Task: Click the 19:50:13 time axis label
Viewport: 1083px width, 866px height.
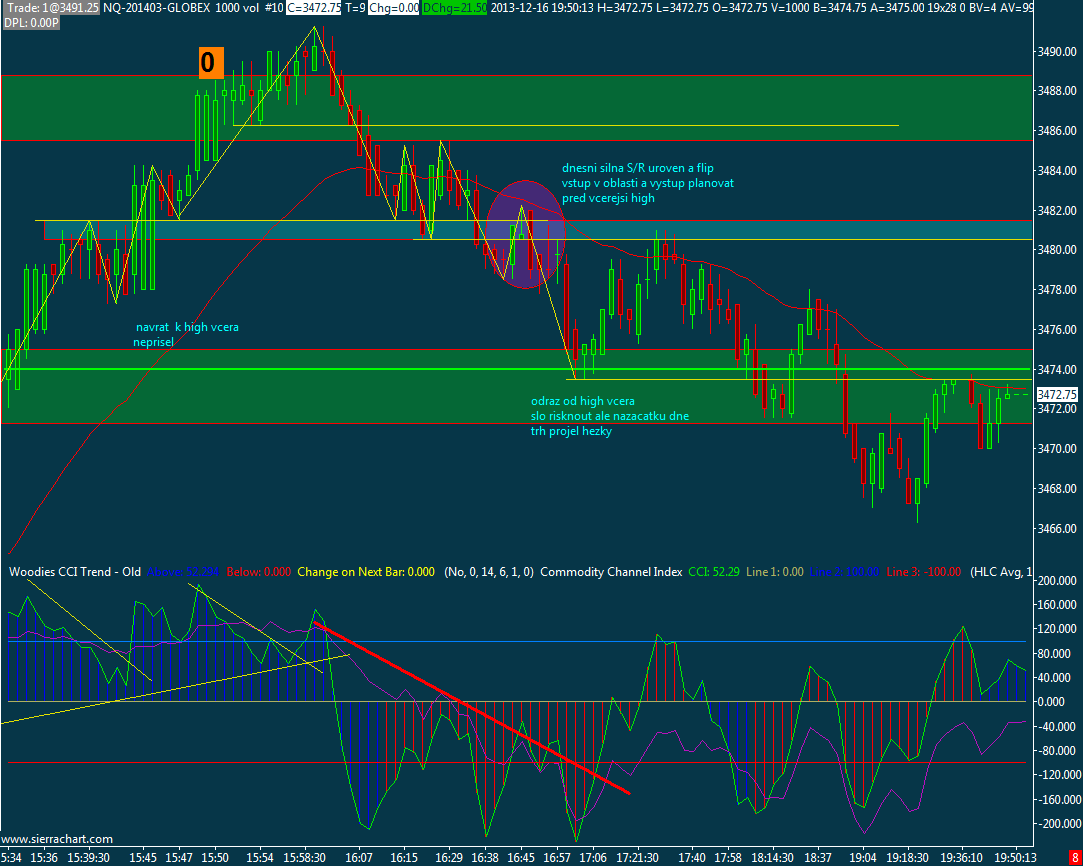Action: [x=1013, y=857]
